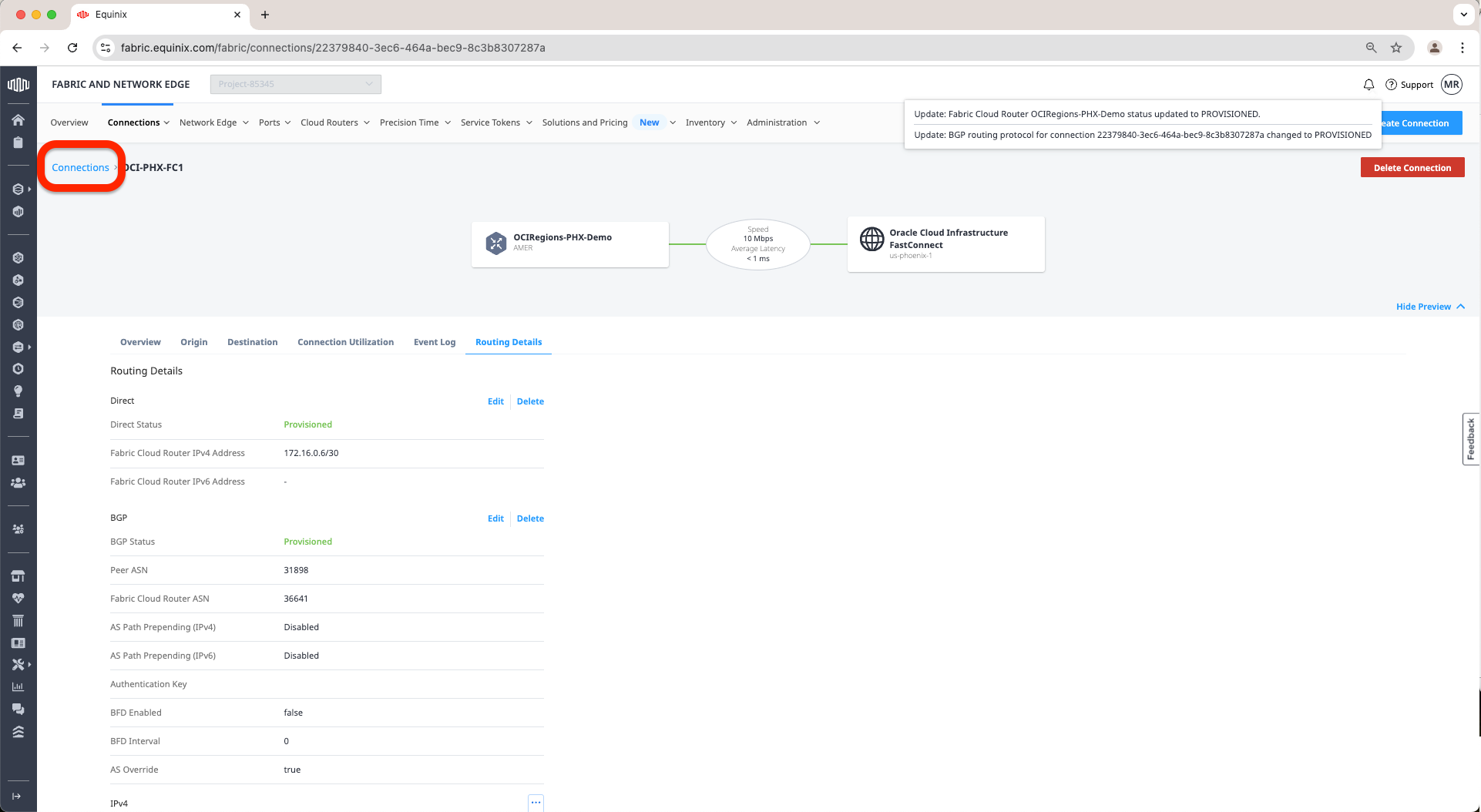The width and height of the screenshot is (1481, 812).
Task: Open the lightbulb icon in sidebar
Action: coord(18,391)
